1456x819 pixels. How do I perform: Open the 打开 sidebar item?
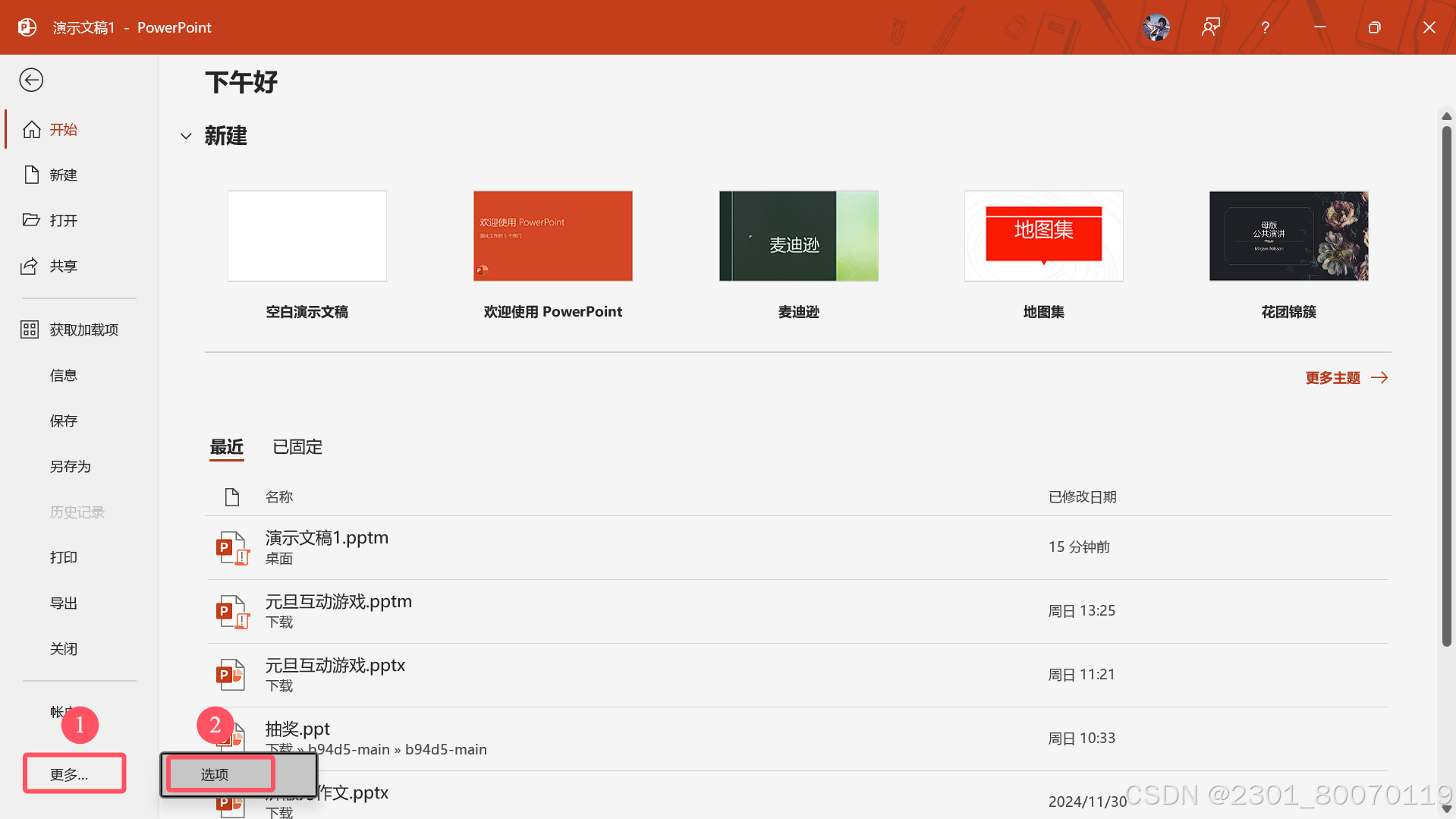(x=80, y=221)
